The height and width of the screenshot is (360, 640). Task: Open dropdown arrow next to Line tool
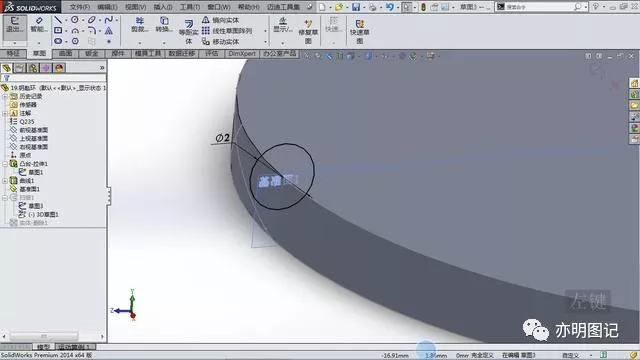click(66, 20)
